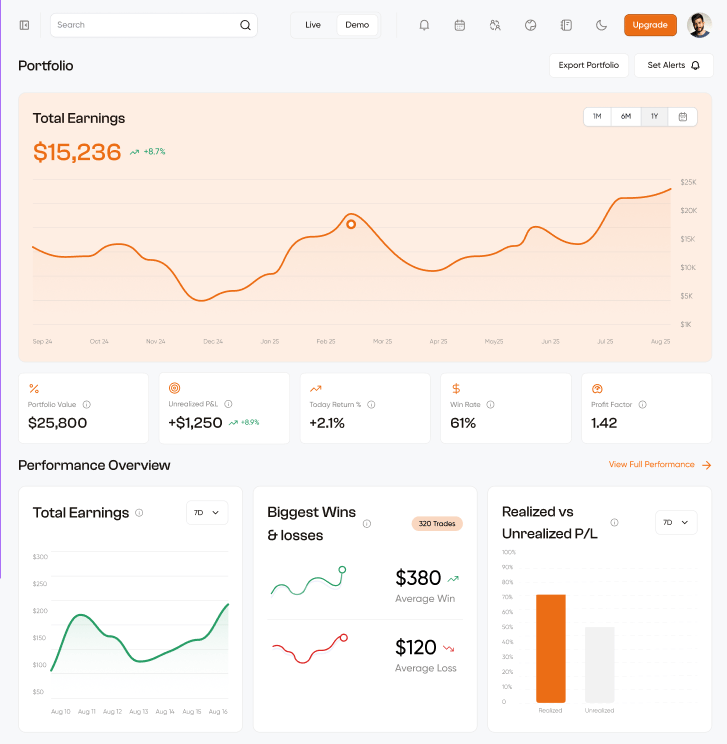This screenshot has width=727, height=744.
Task: Click the arrow next to View Full Performance
Action: coord(707,465)
